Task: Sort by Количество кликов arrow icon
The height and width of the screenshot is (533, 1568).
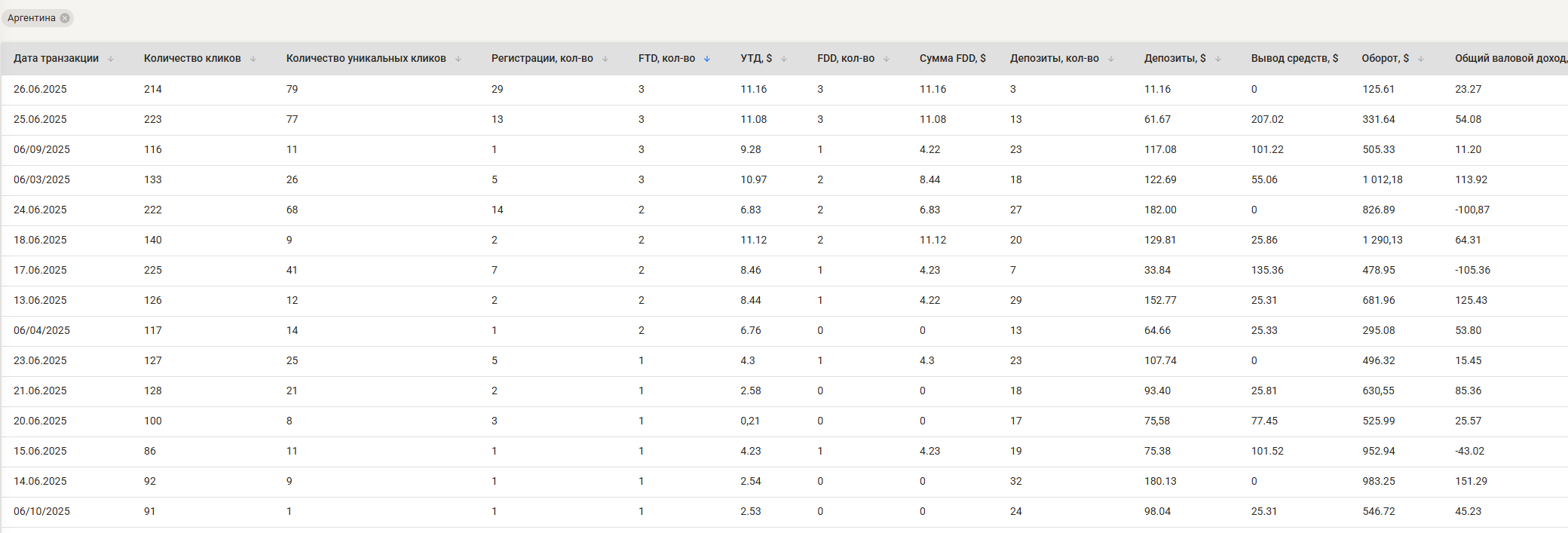Action: tap(253, 59)
